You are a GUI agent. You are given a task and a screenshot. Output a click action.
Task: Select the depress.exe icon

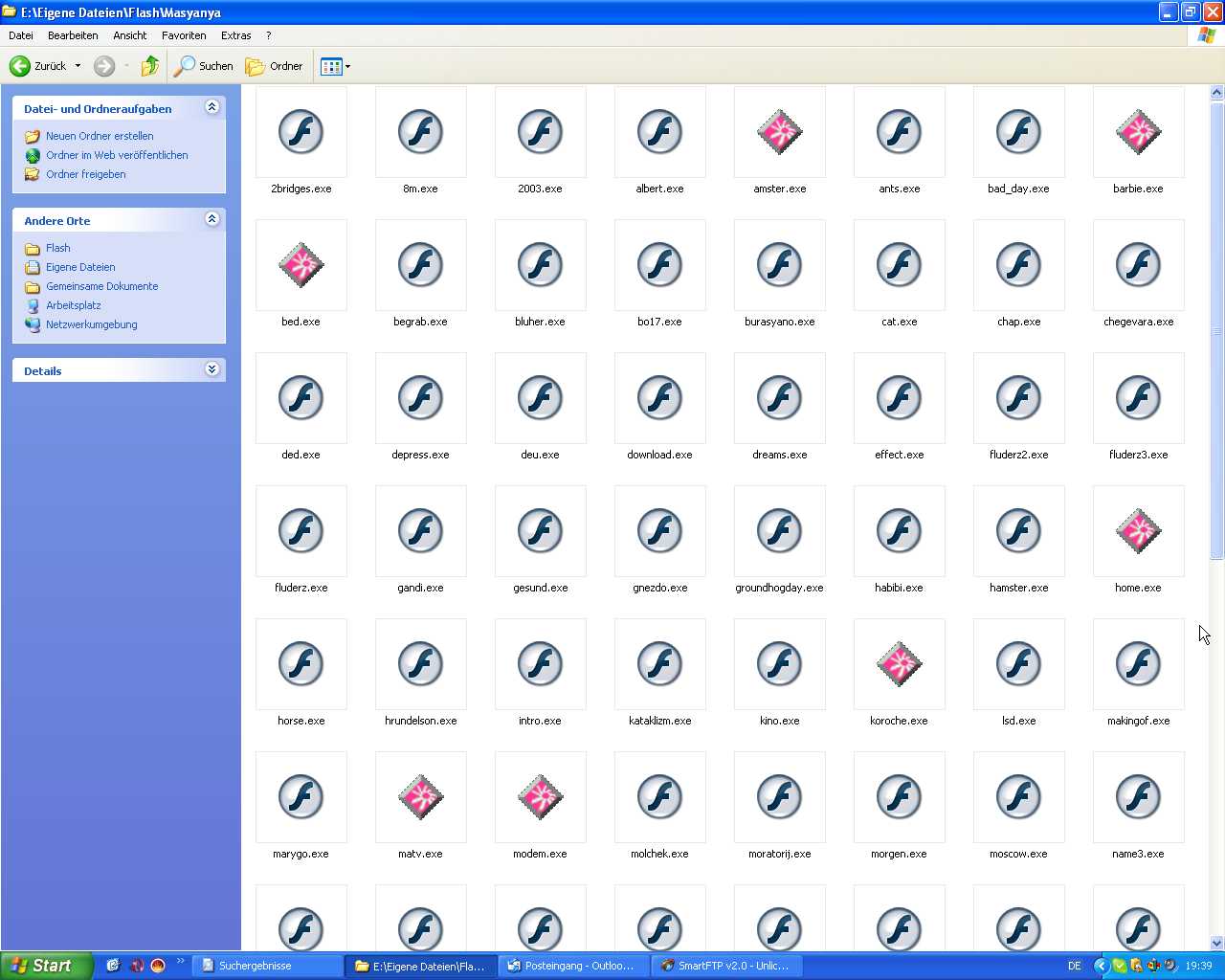421,398
